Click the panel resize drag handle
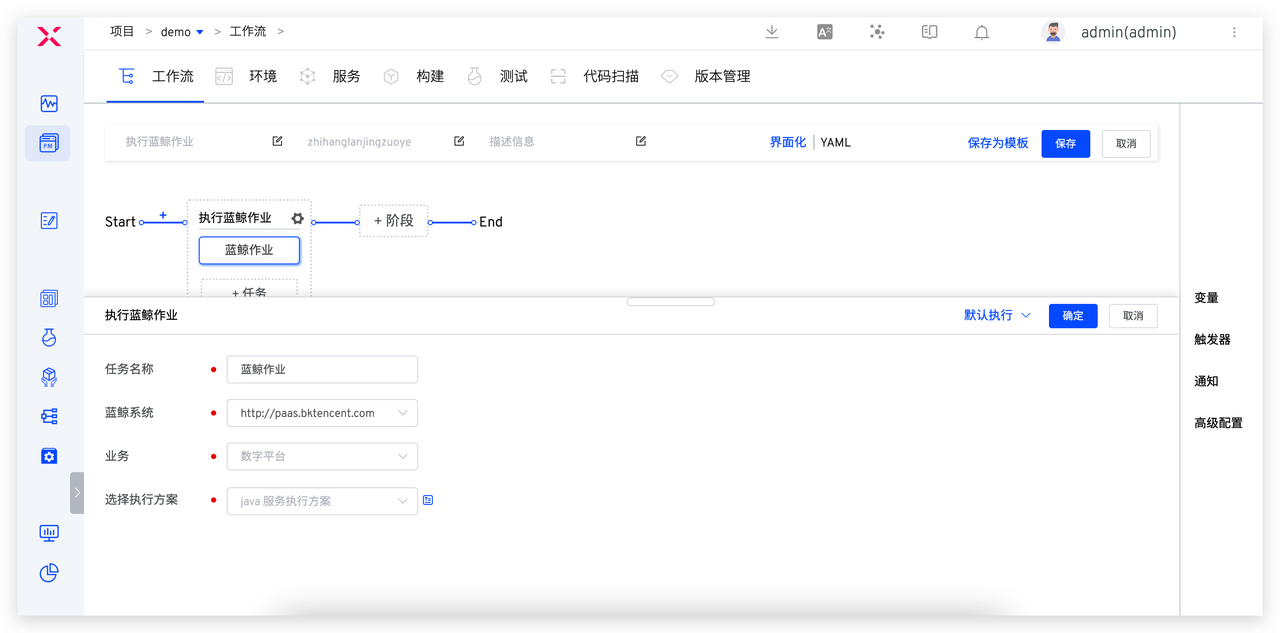The width and height of the screenshot is (1280, 633). [671, 301]
